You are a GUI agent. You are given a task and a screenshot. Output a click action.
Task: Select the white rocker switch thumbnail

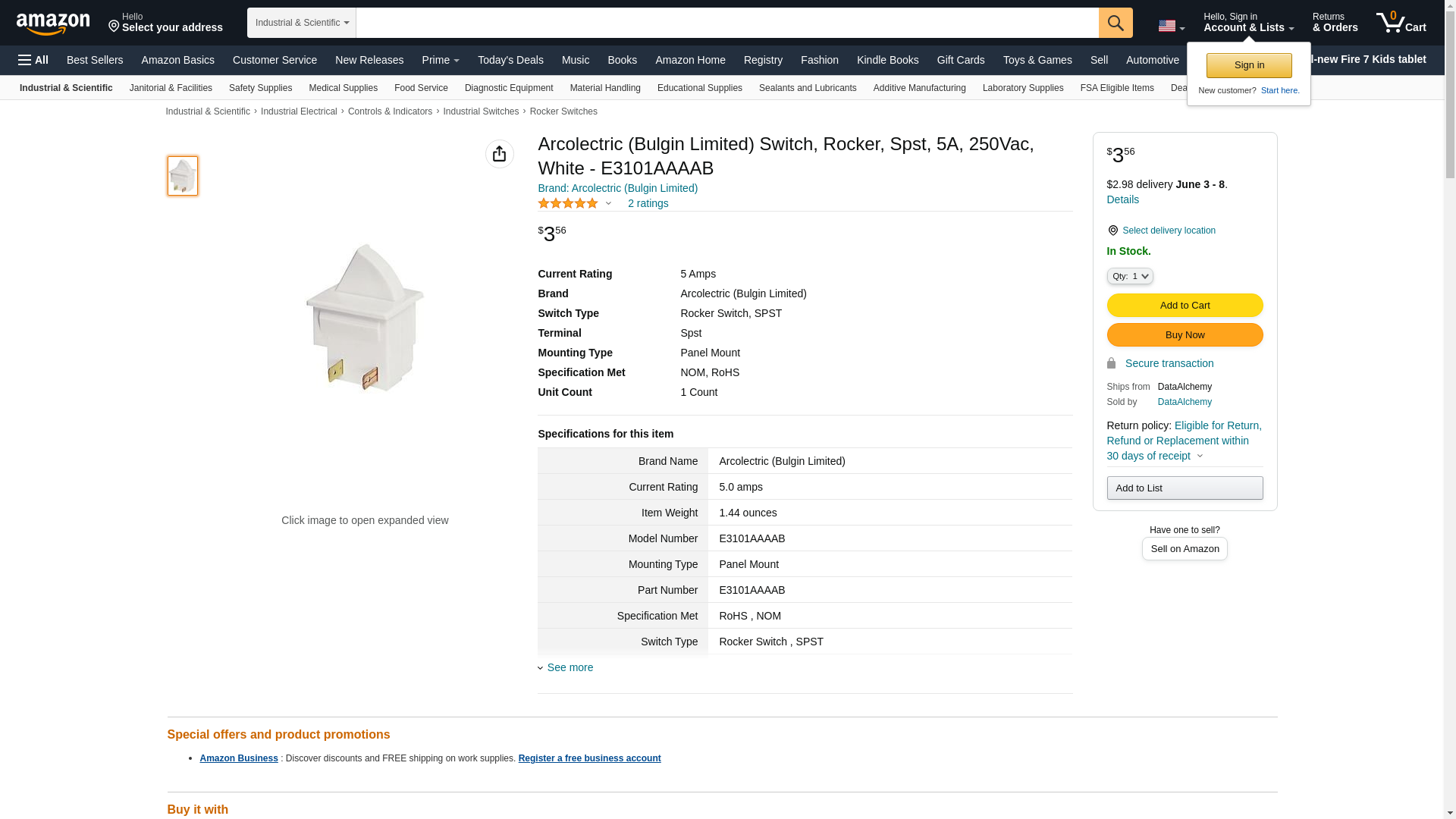(x=183, y=176)
